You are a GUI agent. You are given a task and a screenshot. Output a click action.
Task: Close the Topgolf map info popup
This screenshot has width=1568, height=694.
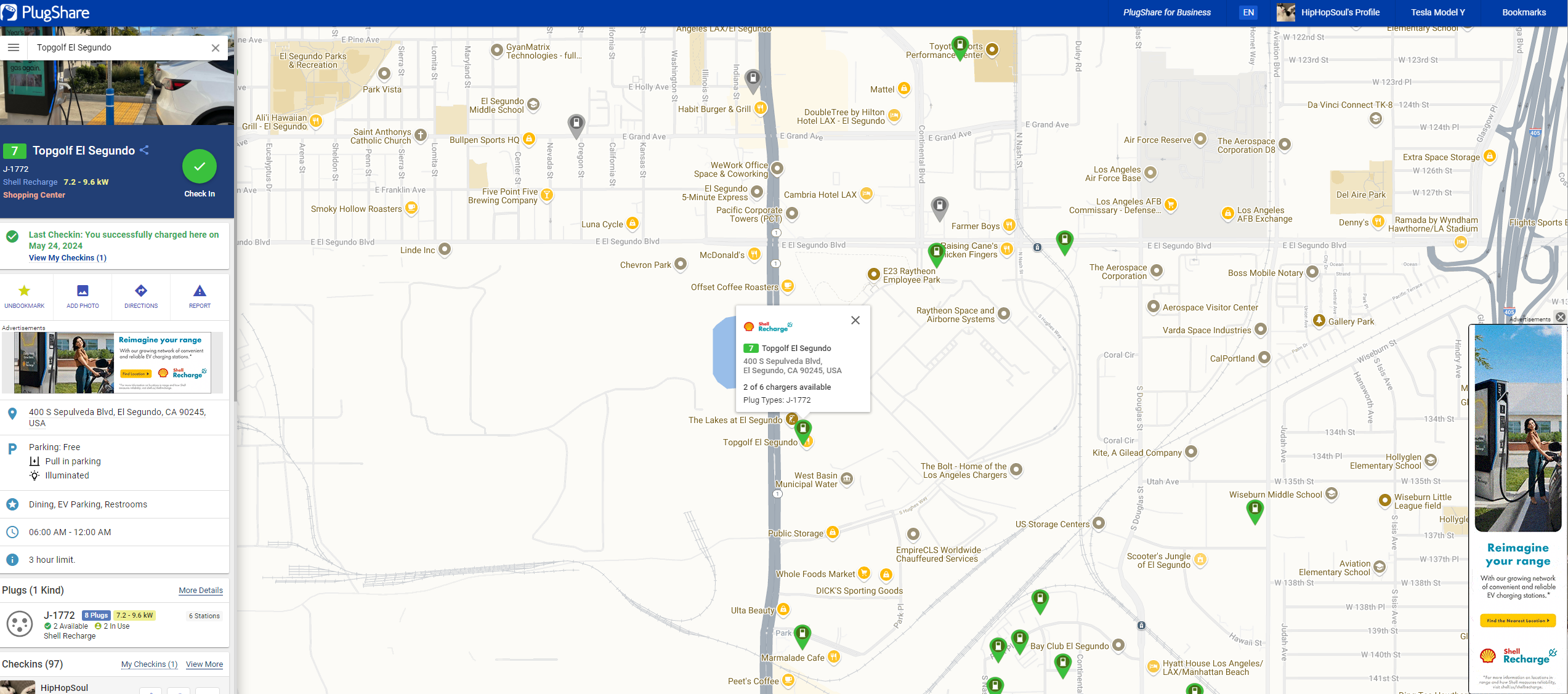[x=855, y=320]
